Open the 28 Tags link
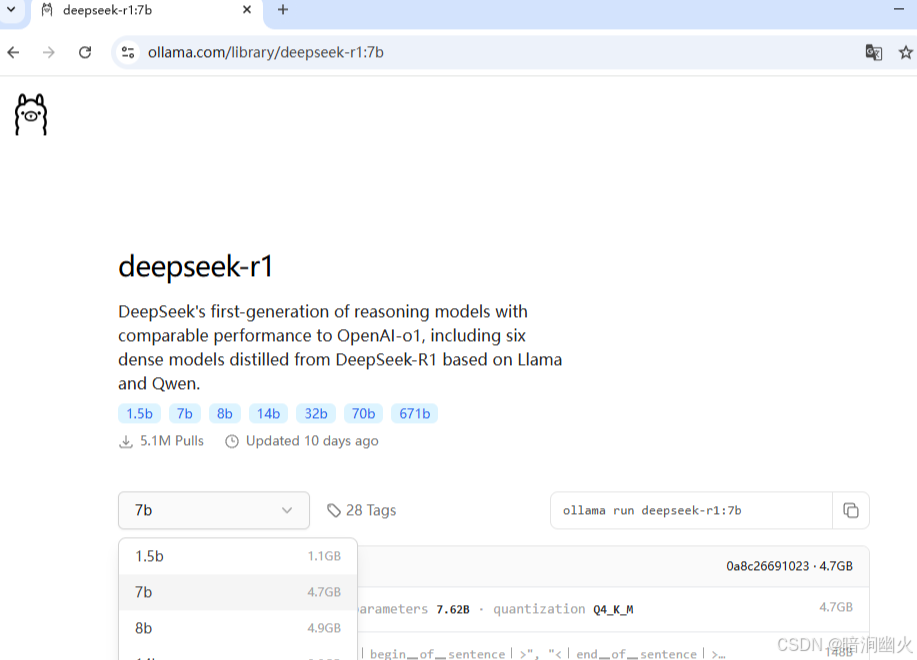The height and width of the screenshot is (660, 917). pos(371,510)
